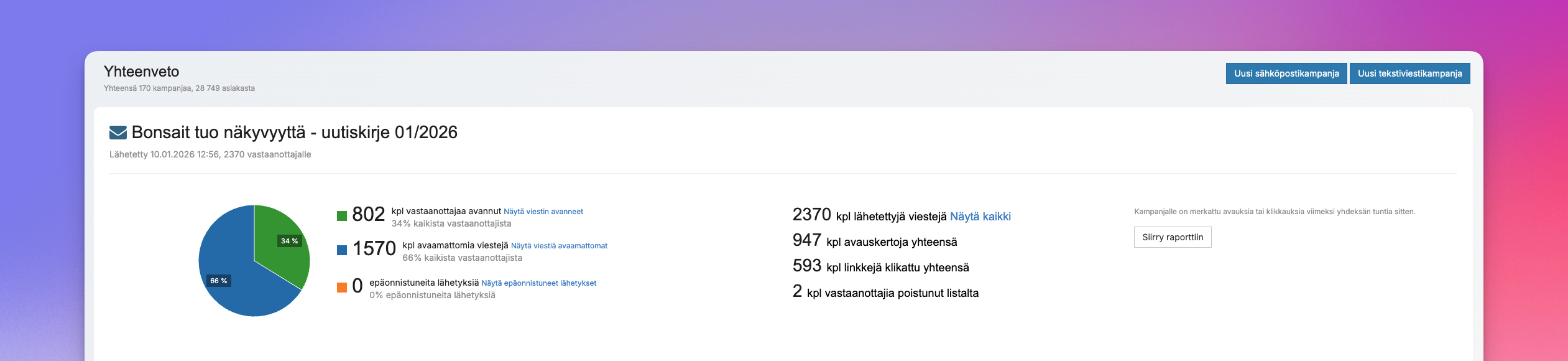Open Näytä epäonnistuneet lähetykset link
This screenshot has height=361, width=1568.
pos(538,283)
